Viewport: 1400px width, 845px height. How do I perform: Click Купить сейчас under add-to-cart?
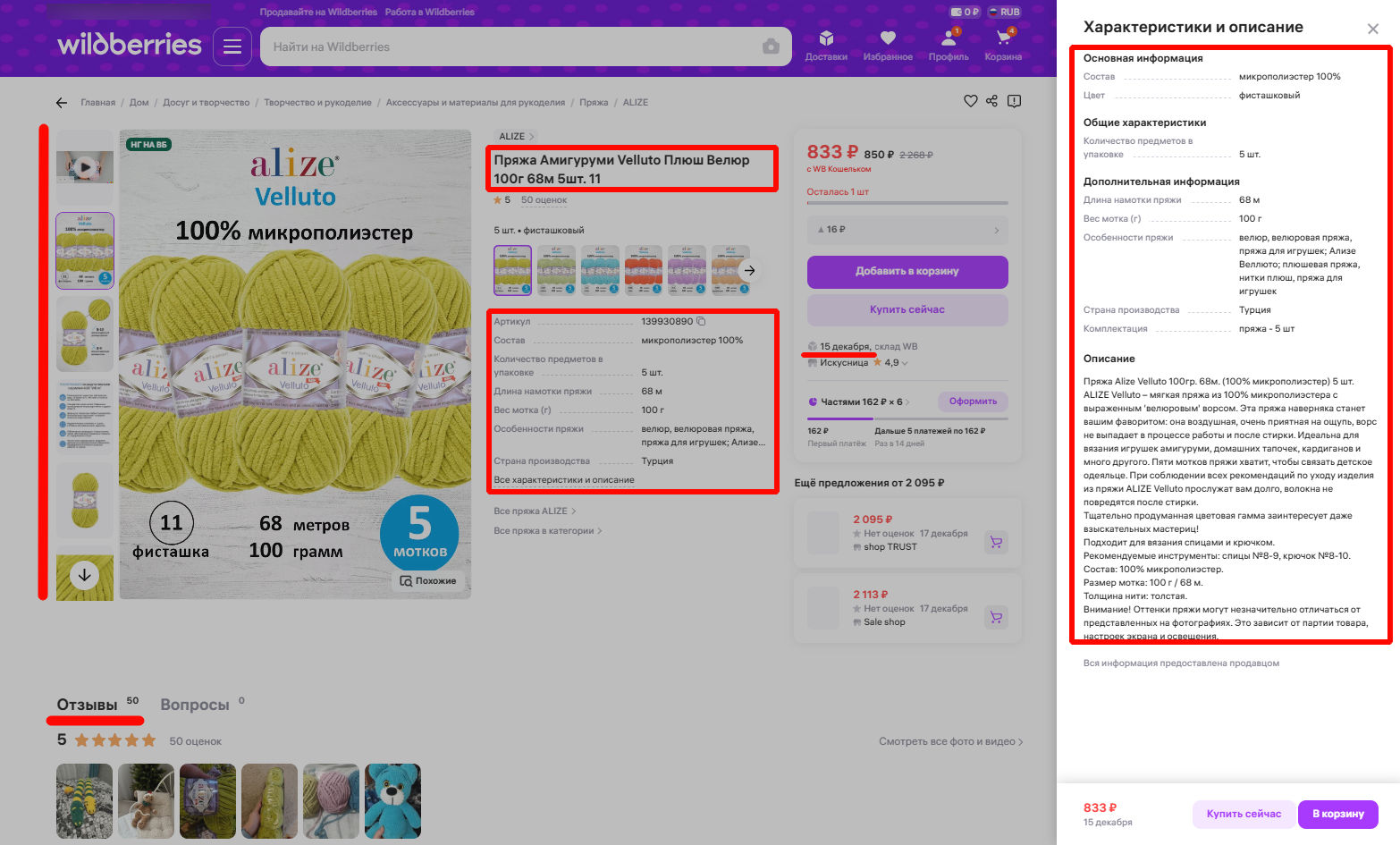click(907, 310)
